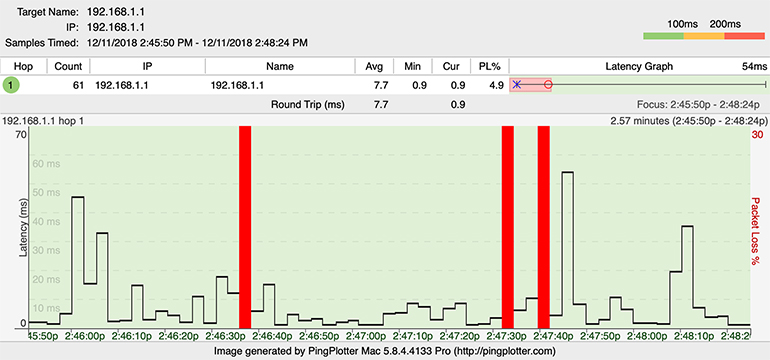
Task: Click the Round Trip (ms) label
Action: tap(308, 104)
